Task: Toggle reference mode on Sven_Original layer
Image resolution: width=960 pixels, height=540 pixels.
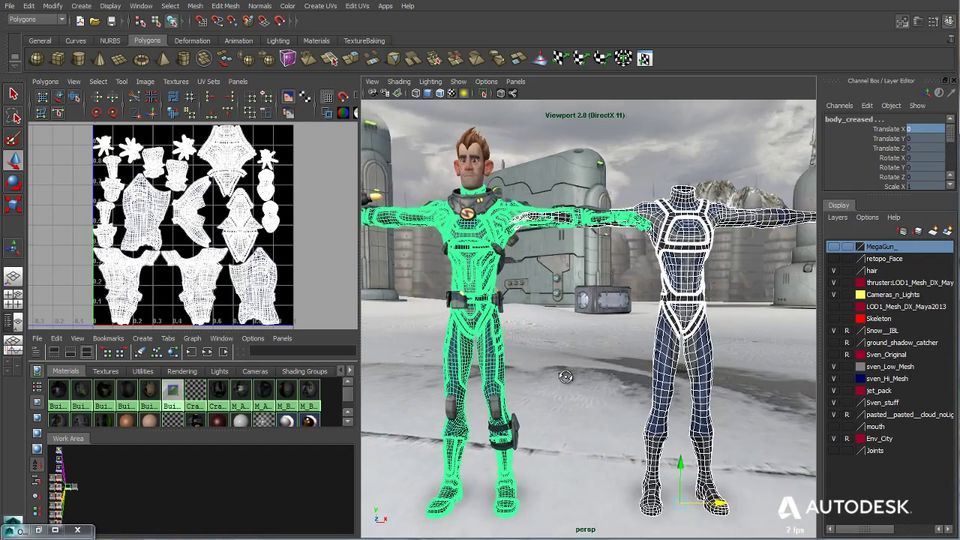Action: [x=847, y=354]
